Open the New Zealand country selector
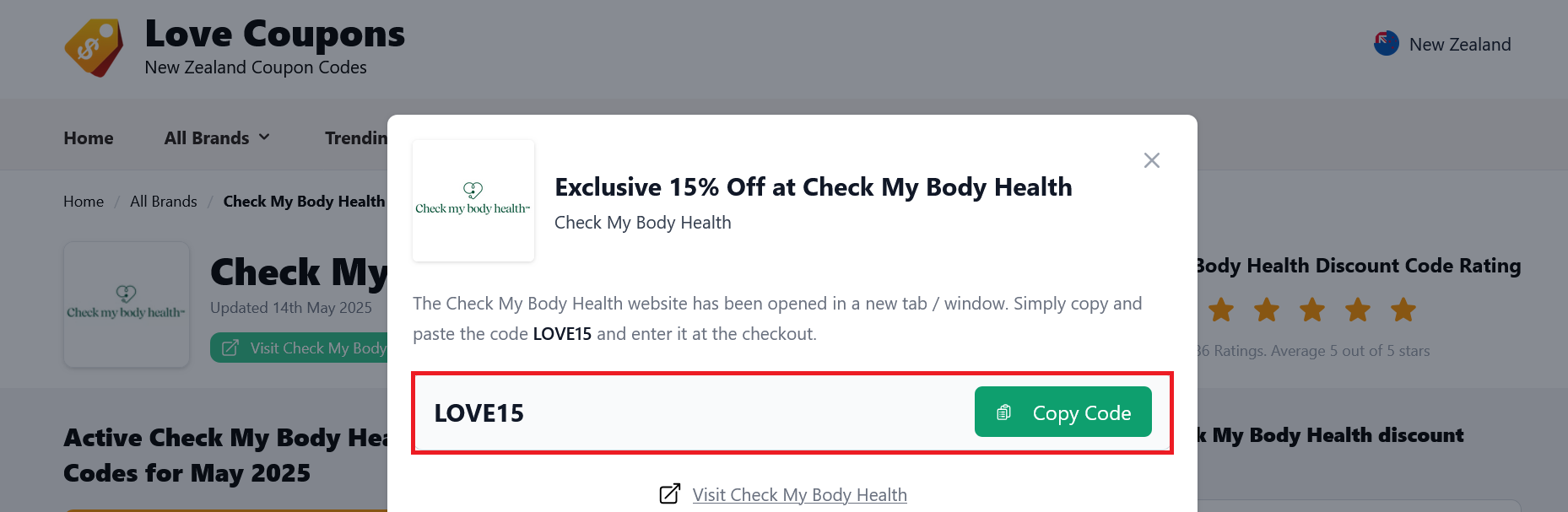Viewport: 1568px width, 512px height. point(1443,44)
